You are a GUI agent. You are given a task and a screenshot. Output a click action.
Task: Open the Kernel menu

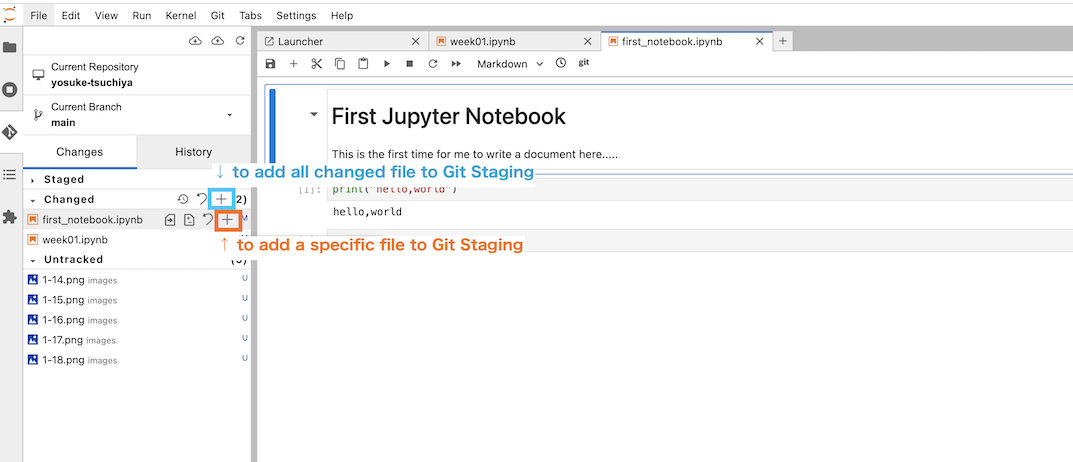click(182, 16)
